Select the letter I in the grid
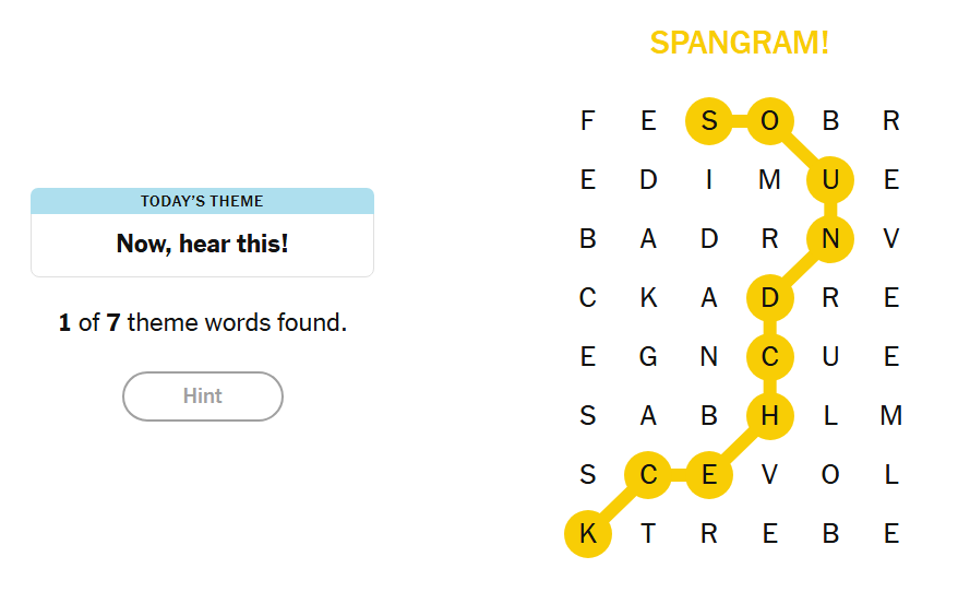958x604 pixels. (709, 181)
